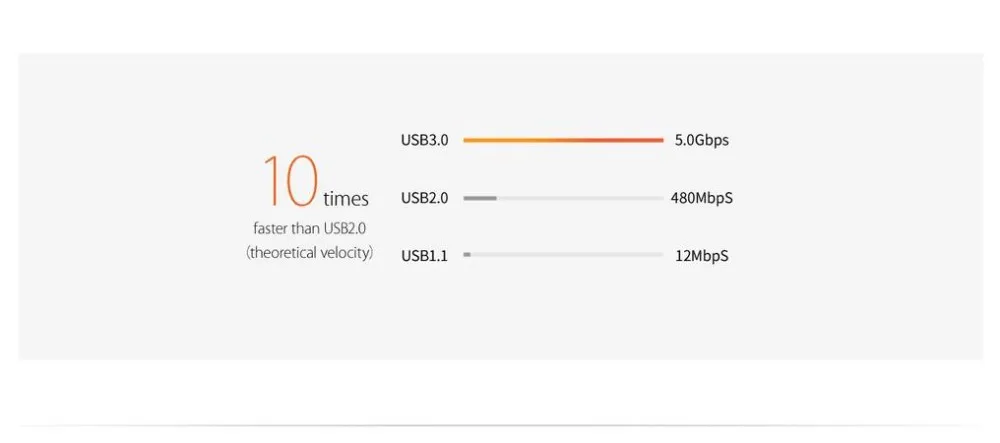Viewport: 1000px width, 443px height.
Task: Click the large orange number 10
Action: tap(290, 181)
